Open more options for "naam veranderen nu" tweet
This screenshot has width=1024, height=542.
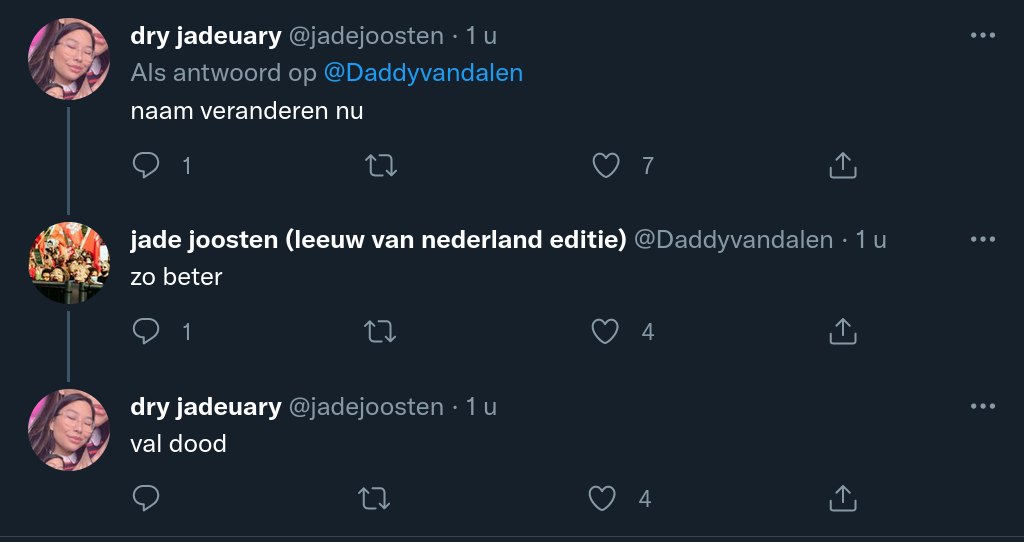pos(983,36)
